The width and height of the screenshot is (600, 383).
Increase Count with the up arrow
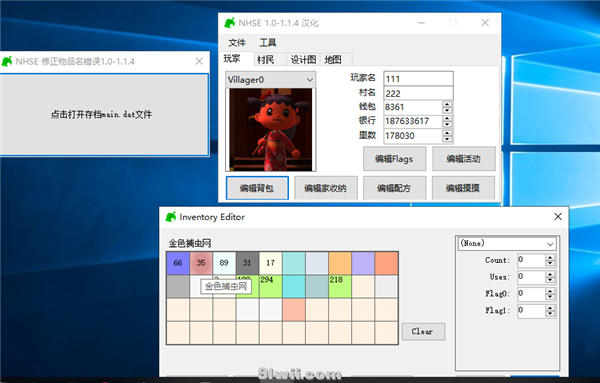tap(550, 258)
